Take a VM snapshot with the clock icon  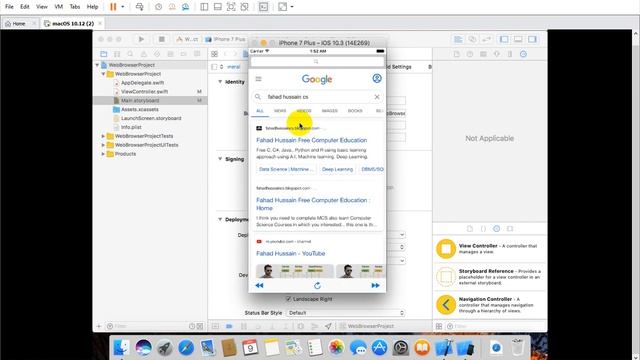[x=158, y=7]
